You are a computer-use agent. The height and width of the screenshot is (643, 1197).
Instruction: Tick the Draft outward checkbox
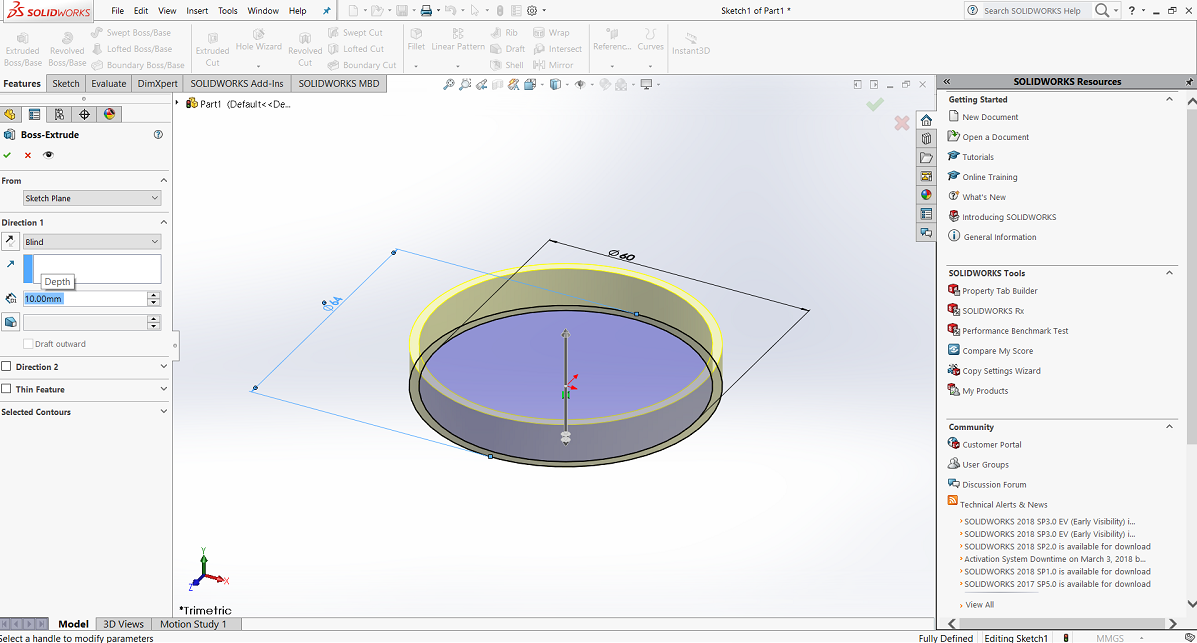point(28,344)
